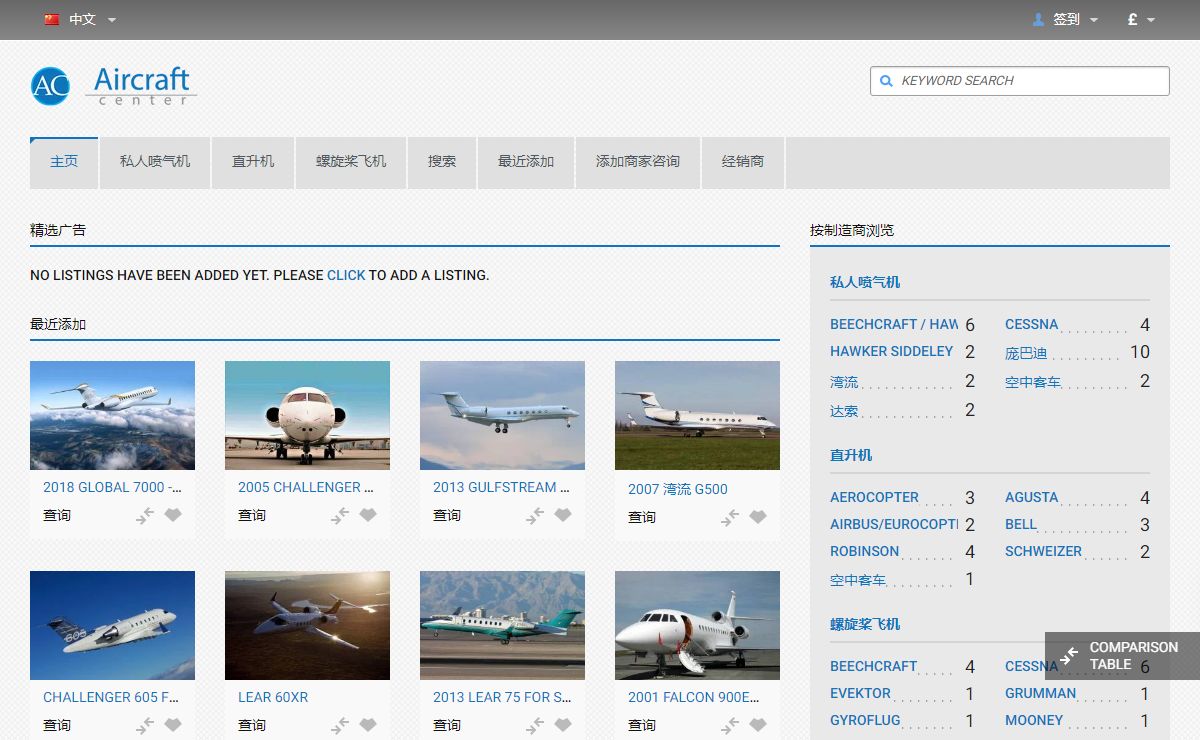Open the 螺旋桨飞机 sidebar heading
The image size is (1200, 740).
865,624
